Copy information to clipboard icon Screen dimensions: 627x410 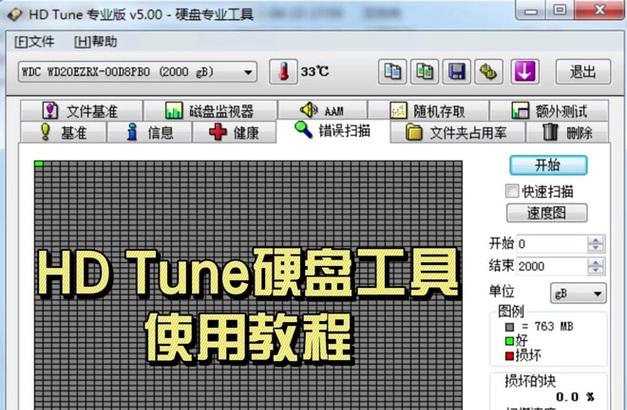(392, 72)
